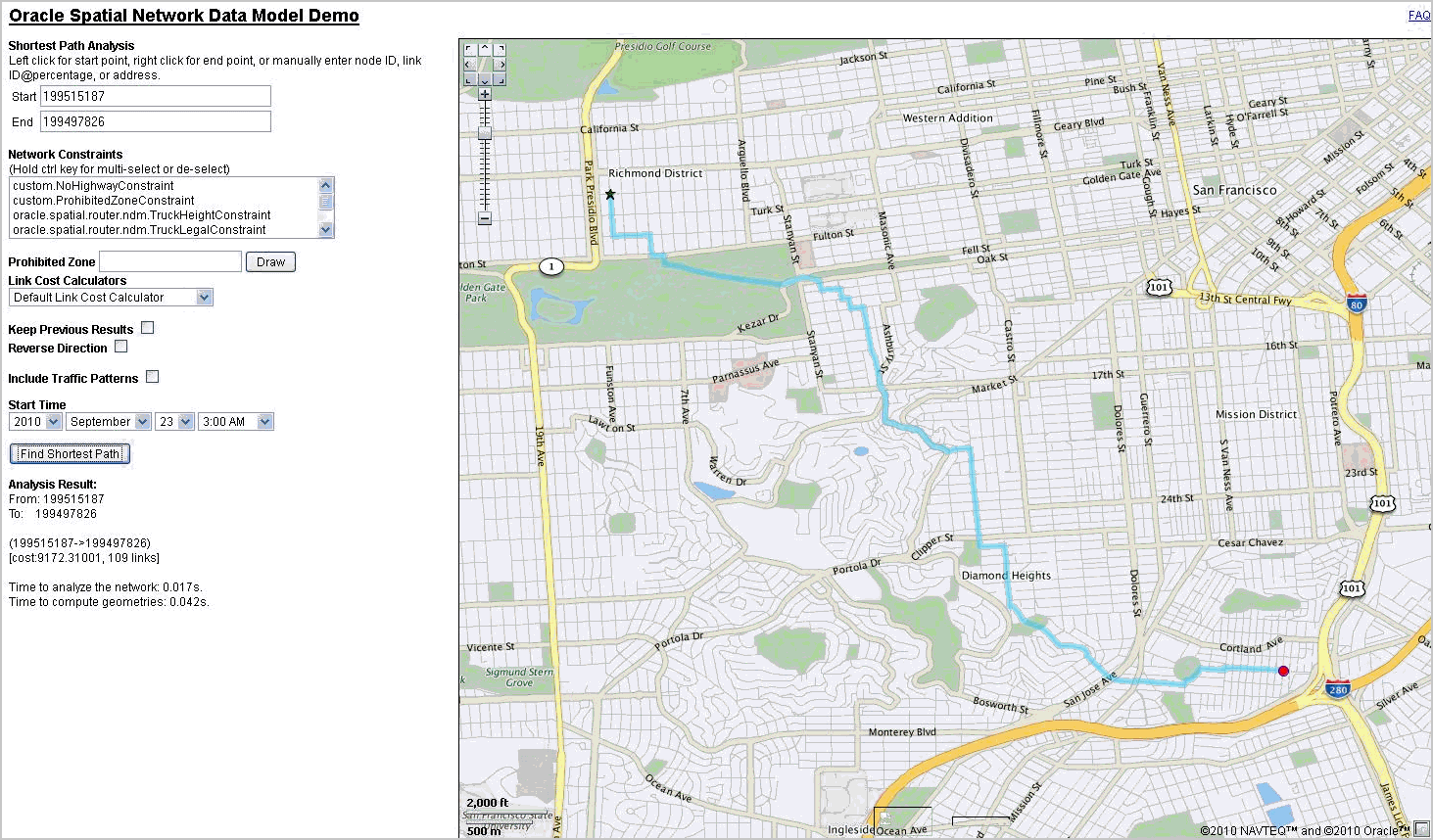Click the "(199515187->199497826)" result text
Screen dimensions: 1433x840
79,543
